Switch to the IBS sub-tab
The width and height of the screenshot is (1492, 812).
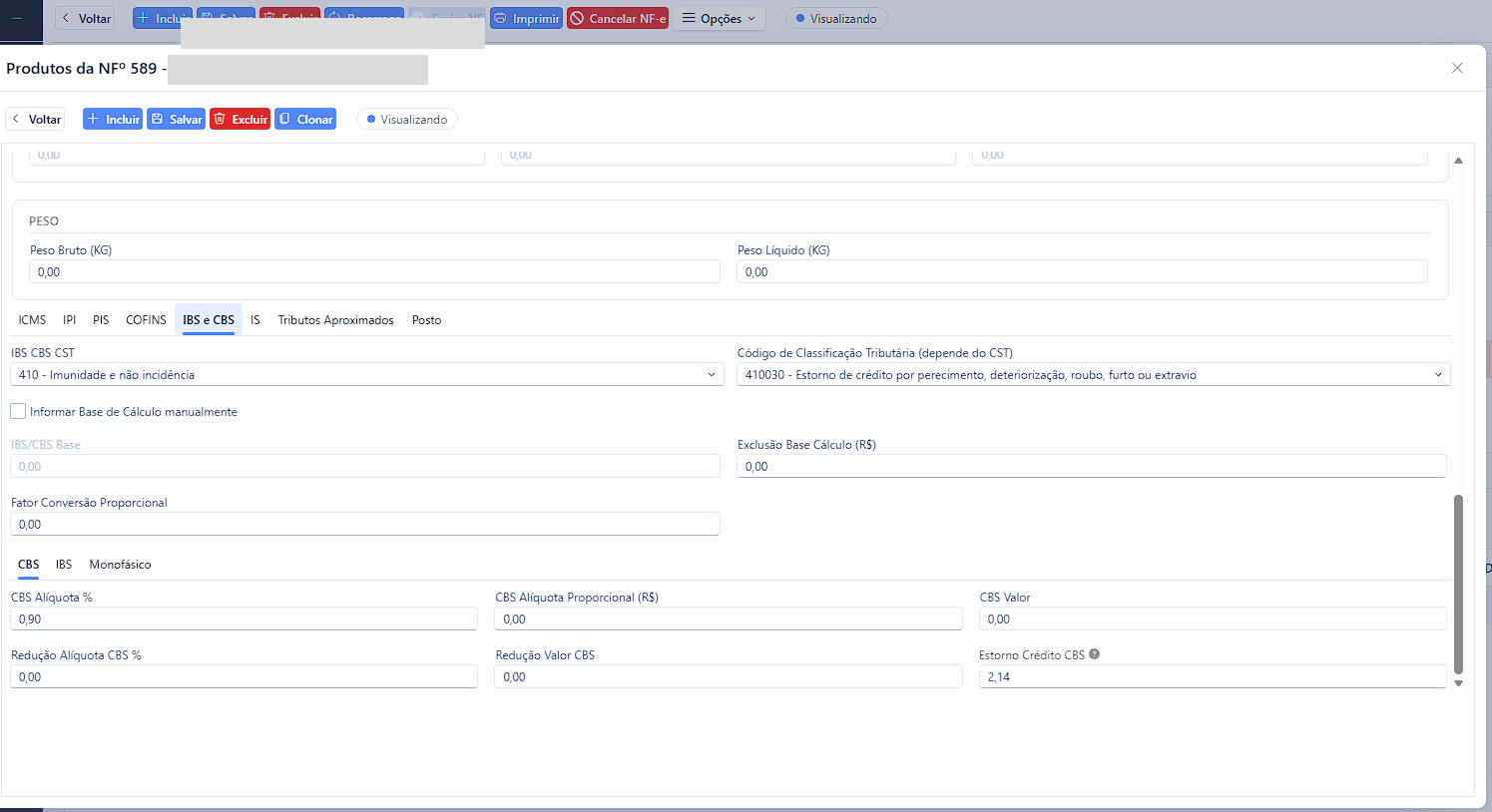64,565
